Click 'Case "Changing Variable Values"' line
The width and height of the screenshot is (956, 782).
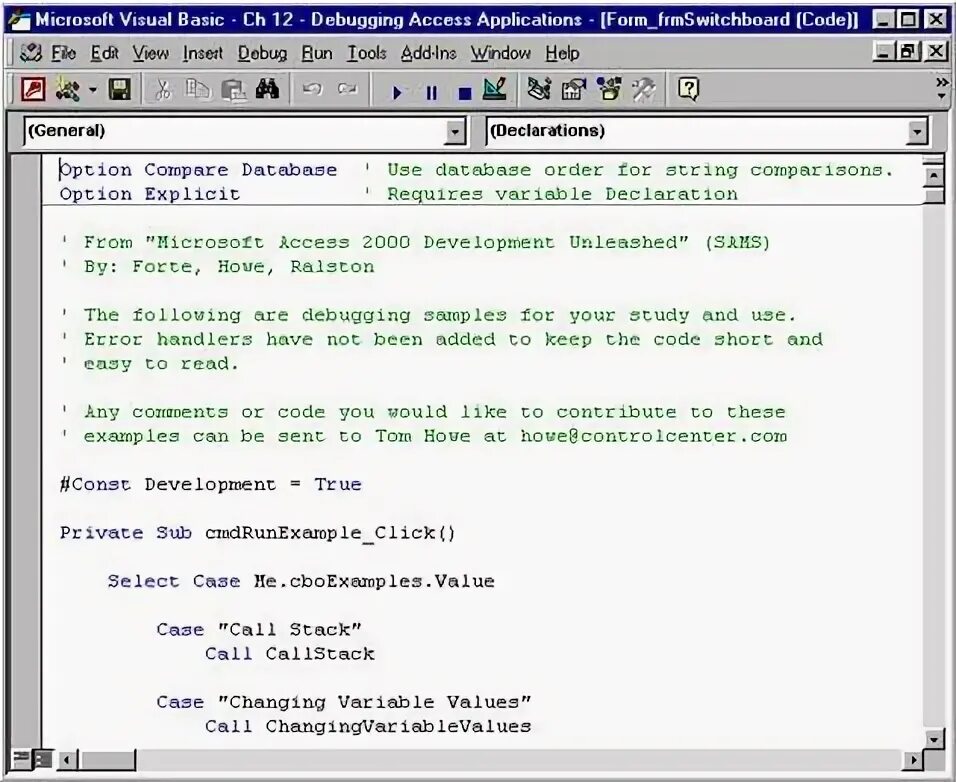click(344, 702)
